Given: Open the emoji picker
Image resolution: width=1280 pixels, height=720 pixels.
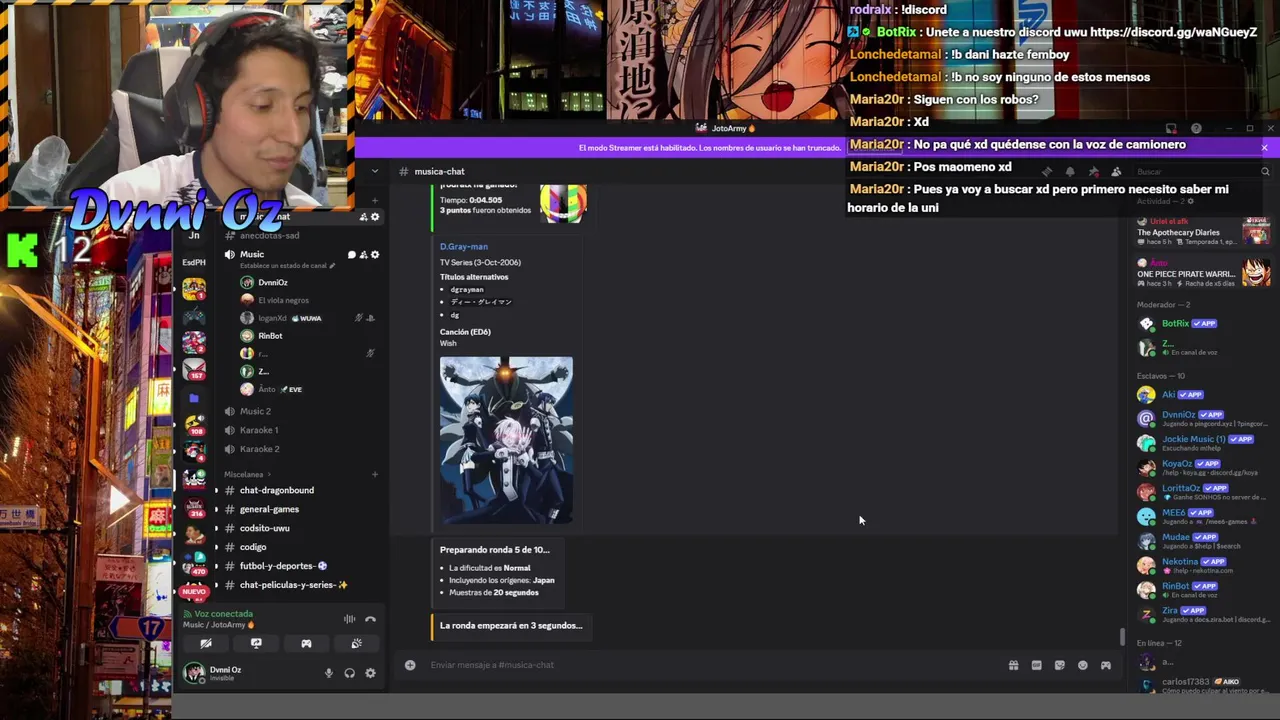Looking at the screenshot, I should coord(1082,665).
